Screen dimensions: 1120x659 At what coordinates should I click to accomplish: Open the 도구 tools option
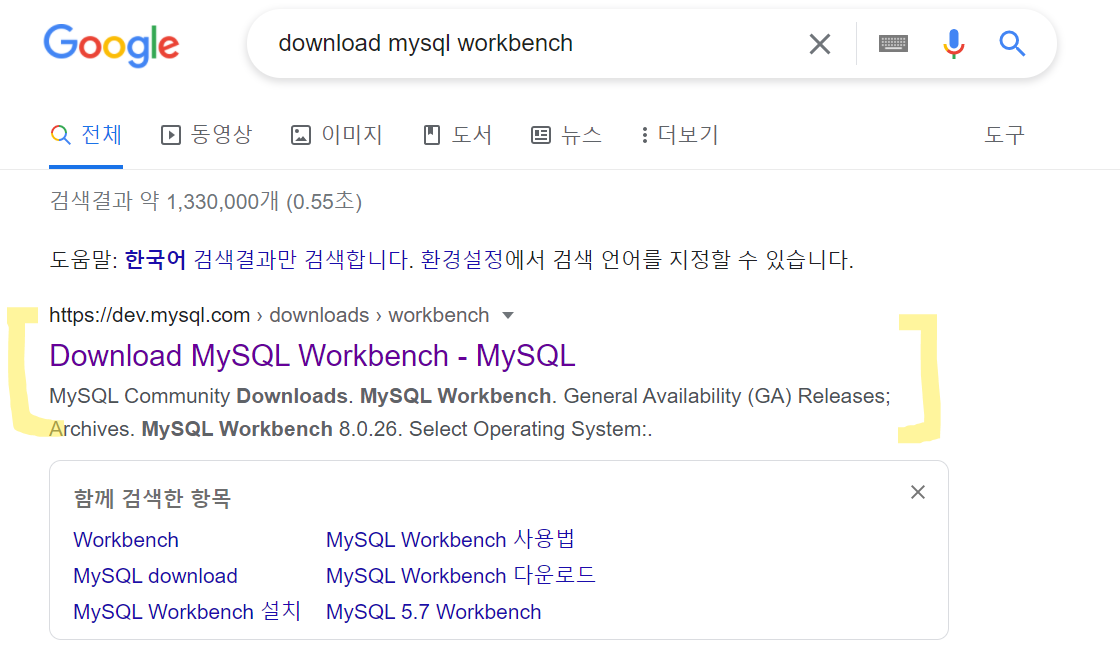(x=1004, y=135)
